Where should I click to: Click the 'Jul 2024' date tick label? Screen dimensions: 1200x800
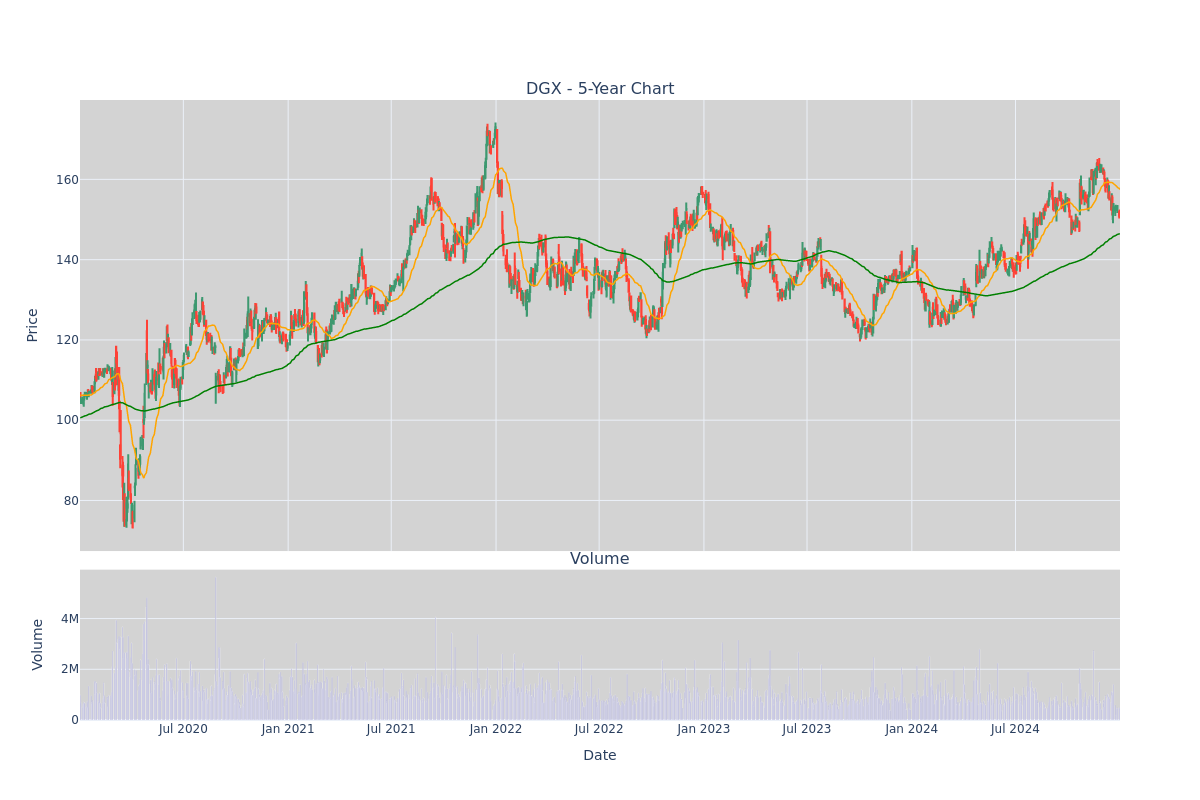(x=1015, y=729)
